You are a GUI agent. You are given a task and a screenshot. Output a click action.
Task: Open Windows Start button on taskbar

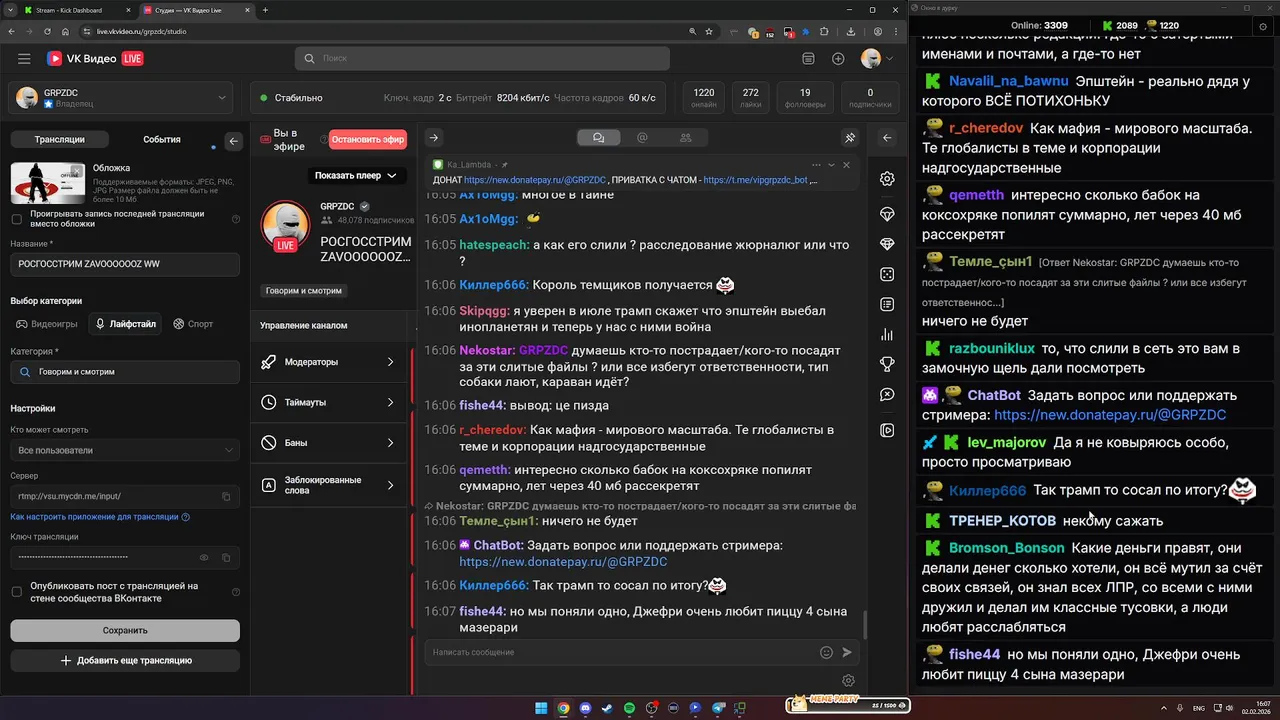click(541, 708)
